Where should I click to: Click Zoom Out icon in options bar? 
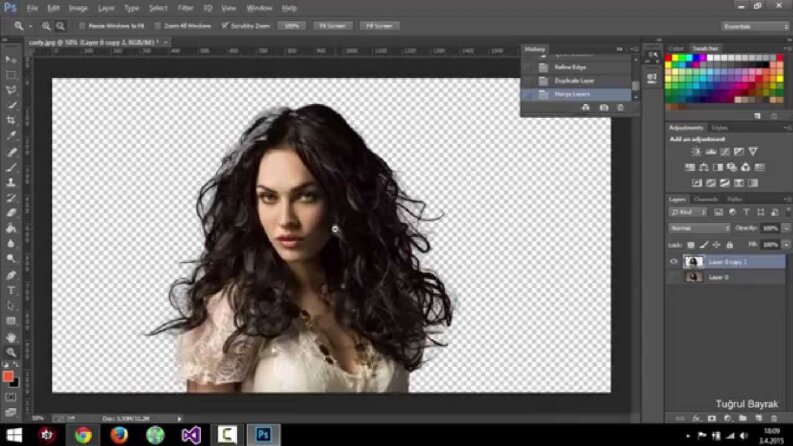pos(60,26)
